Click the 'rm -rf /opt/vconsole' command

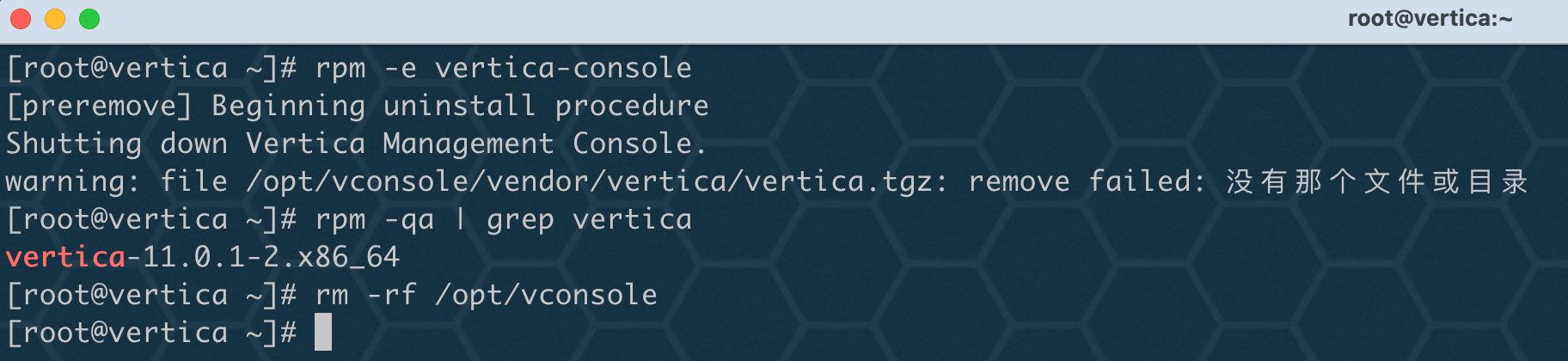click(487, 295)
